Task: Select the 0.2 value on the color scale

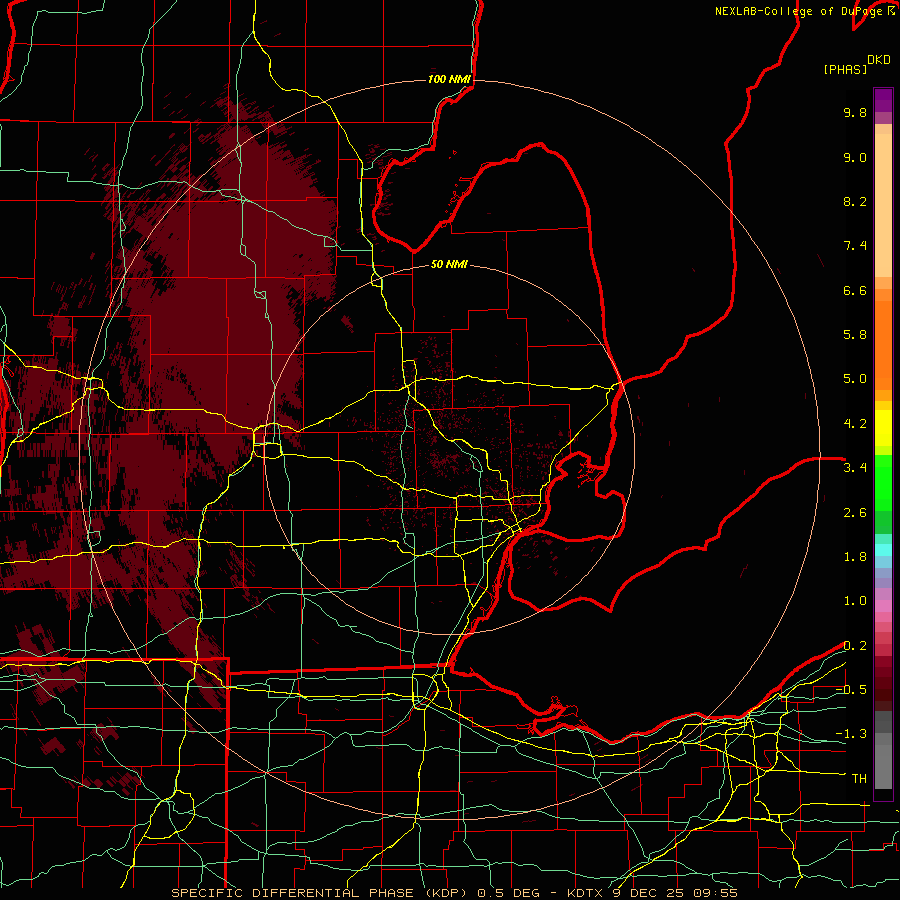Action: coord(855,646)
